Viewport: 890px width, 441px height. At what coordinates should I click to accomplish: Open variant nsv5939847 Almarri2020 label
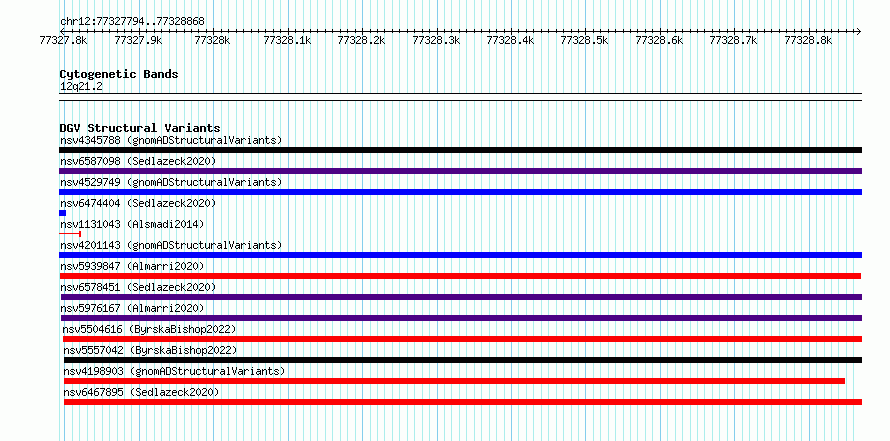click(132, 266)
